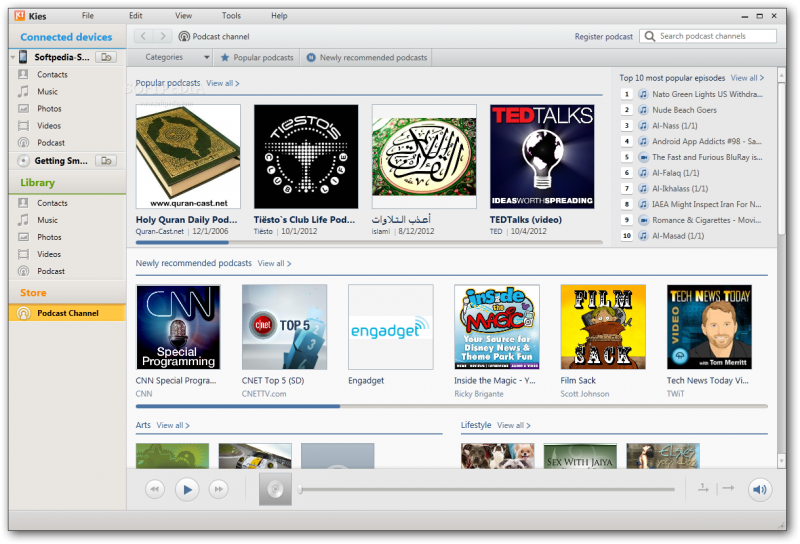Screen dimensions: 800x544
Task: Open the Holy Quran Daily Podcast thumbnail
Action: [188, 157]
